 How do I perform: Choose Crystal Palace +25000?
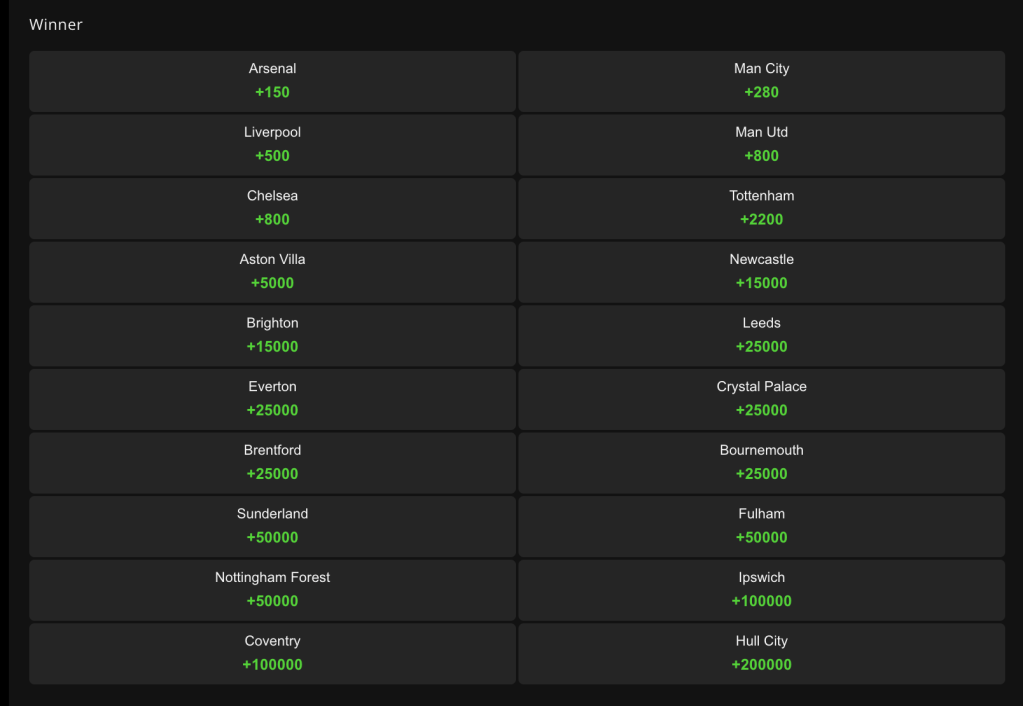click(761, 399)
